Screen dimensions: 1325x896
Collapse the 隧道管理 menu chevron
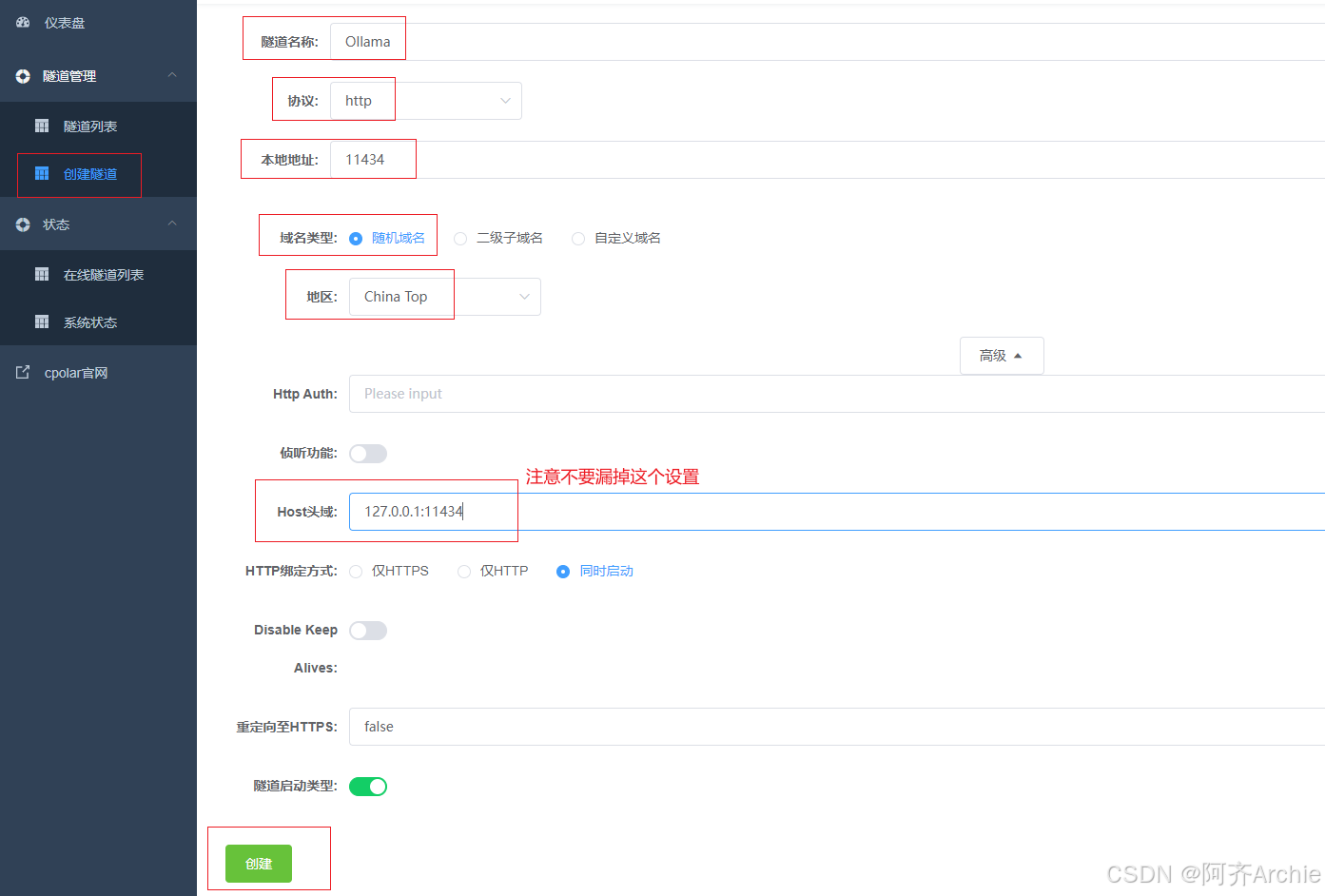click(172, 75)
